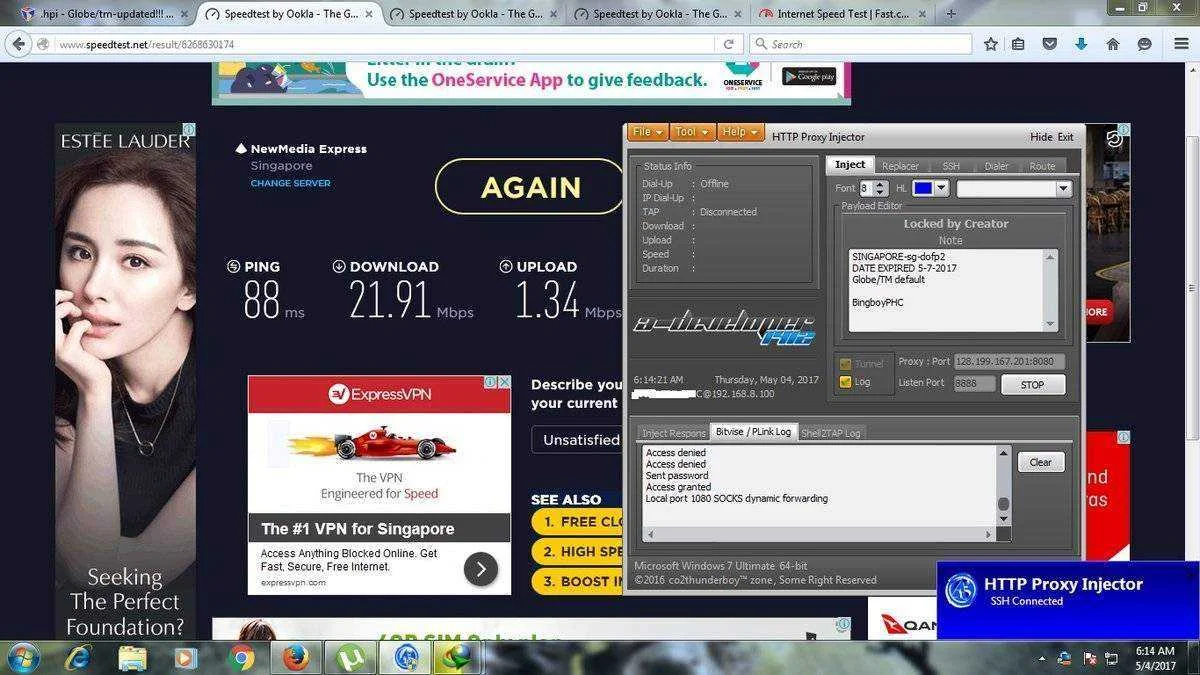This screenshot has height=675, width=1200.
Task: Open a new tab with plus button
Action: (x=951, y=14)
